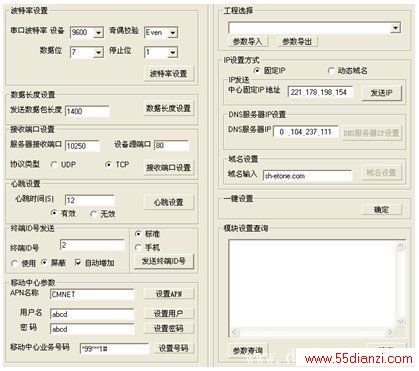Image resolution: width=419 pixels, height=371 pixels.
Task: Click the 波特率设置 button
Action: pyautogui.click(x=169, y=73)
